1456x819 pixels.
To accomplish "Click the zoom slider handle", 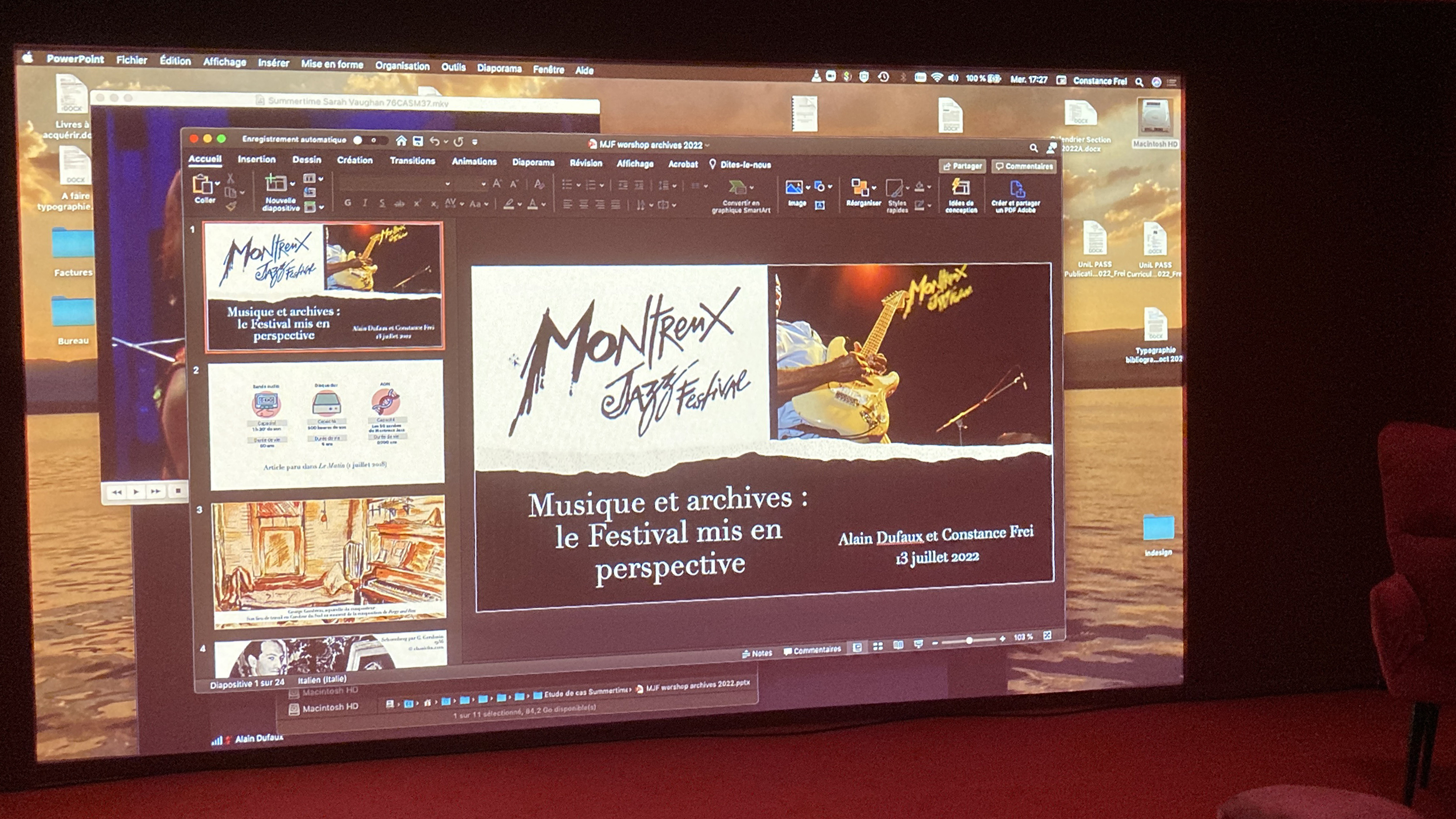I will 969,640.
